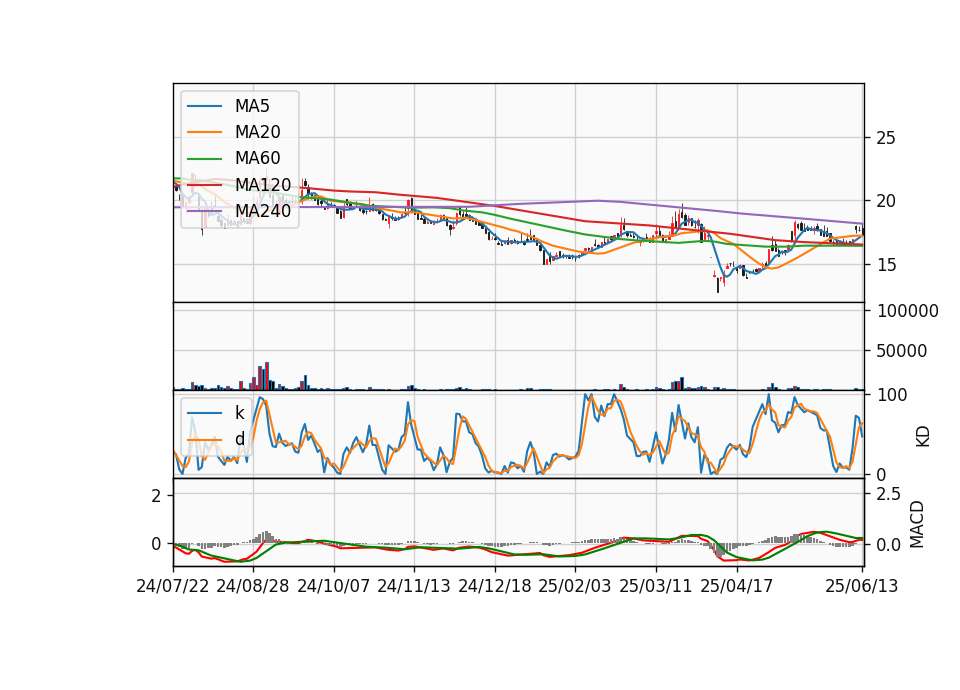Click the MACD axis label
The height and width of the screenshot is (690, 960).
click(917, 524)
